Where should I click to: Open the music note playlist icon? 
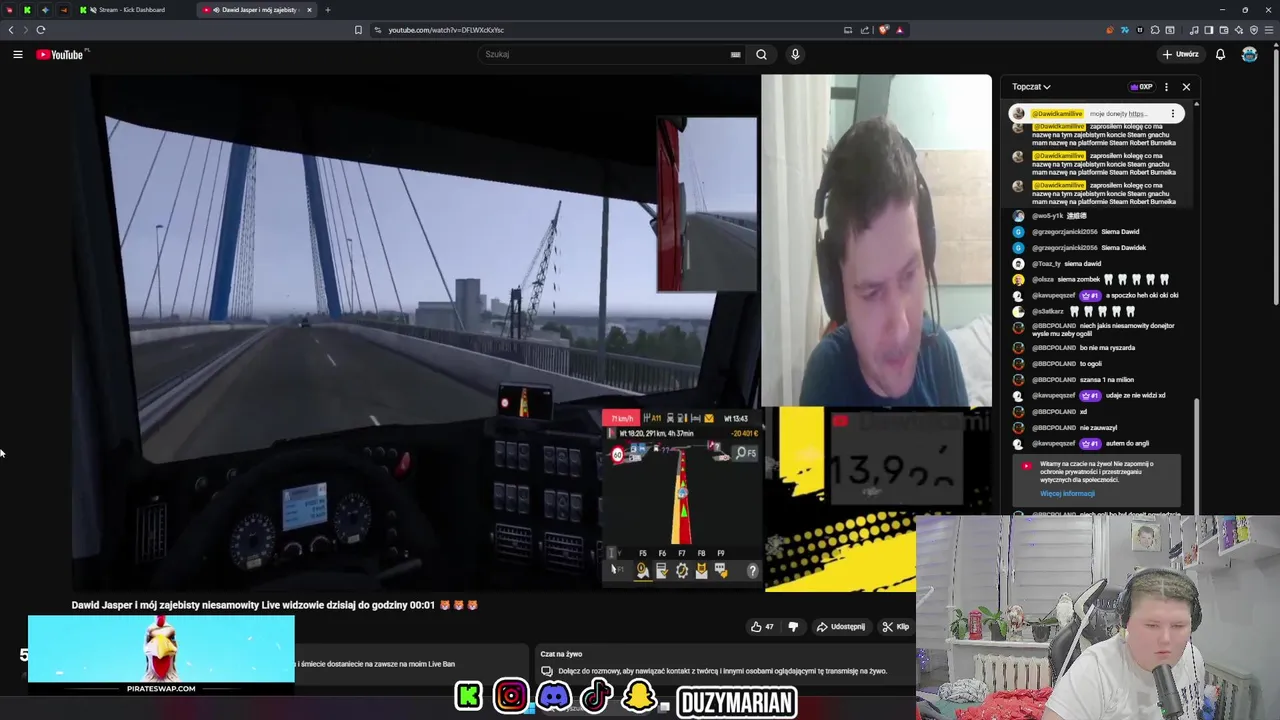pos(1195,30)
